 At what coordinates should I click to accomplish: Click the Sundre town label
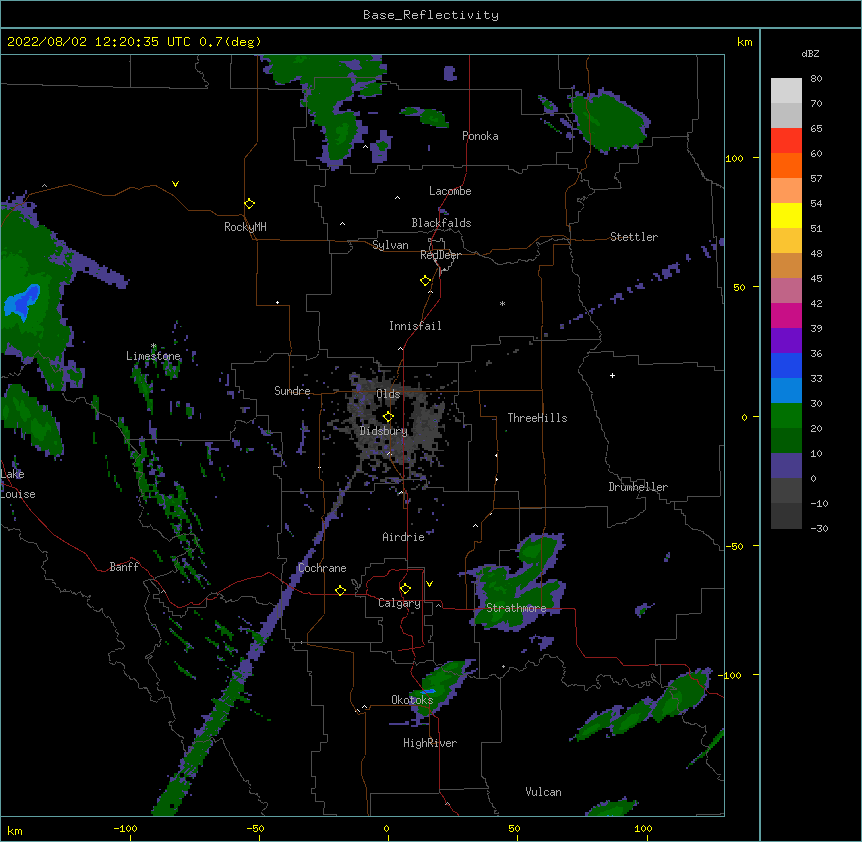tap(292, 391)
